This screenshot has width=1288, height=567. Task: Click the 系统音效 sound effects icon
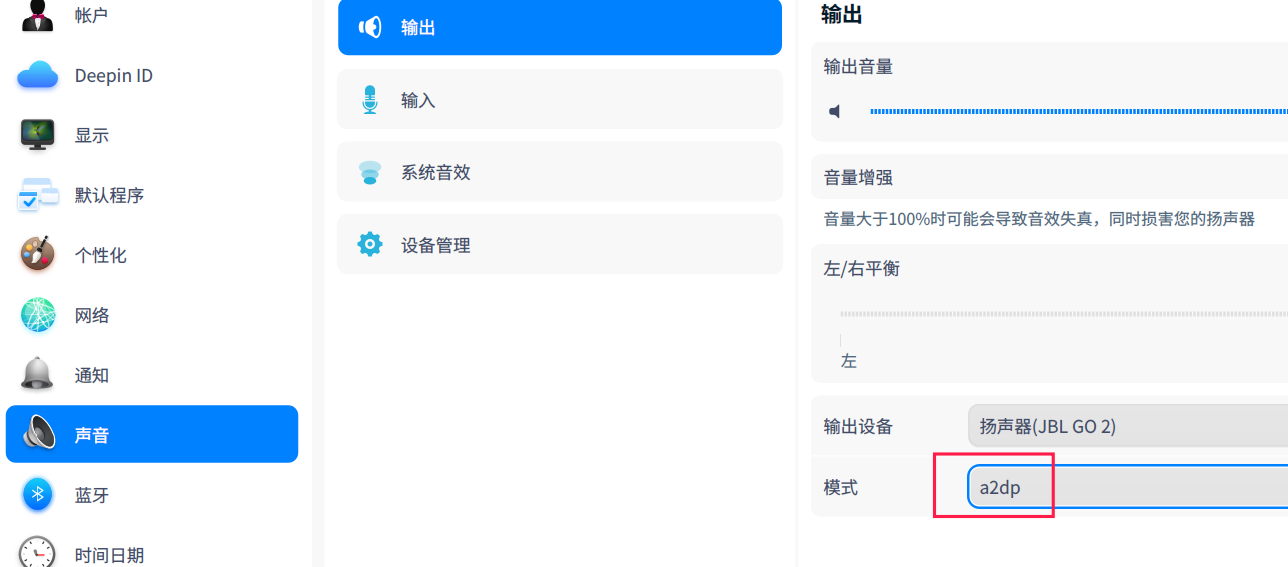[x=370, y=172]
